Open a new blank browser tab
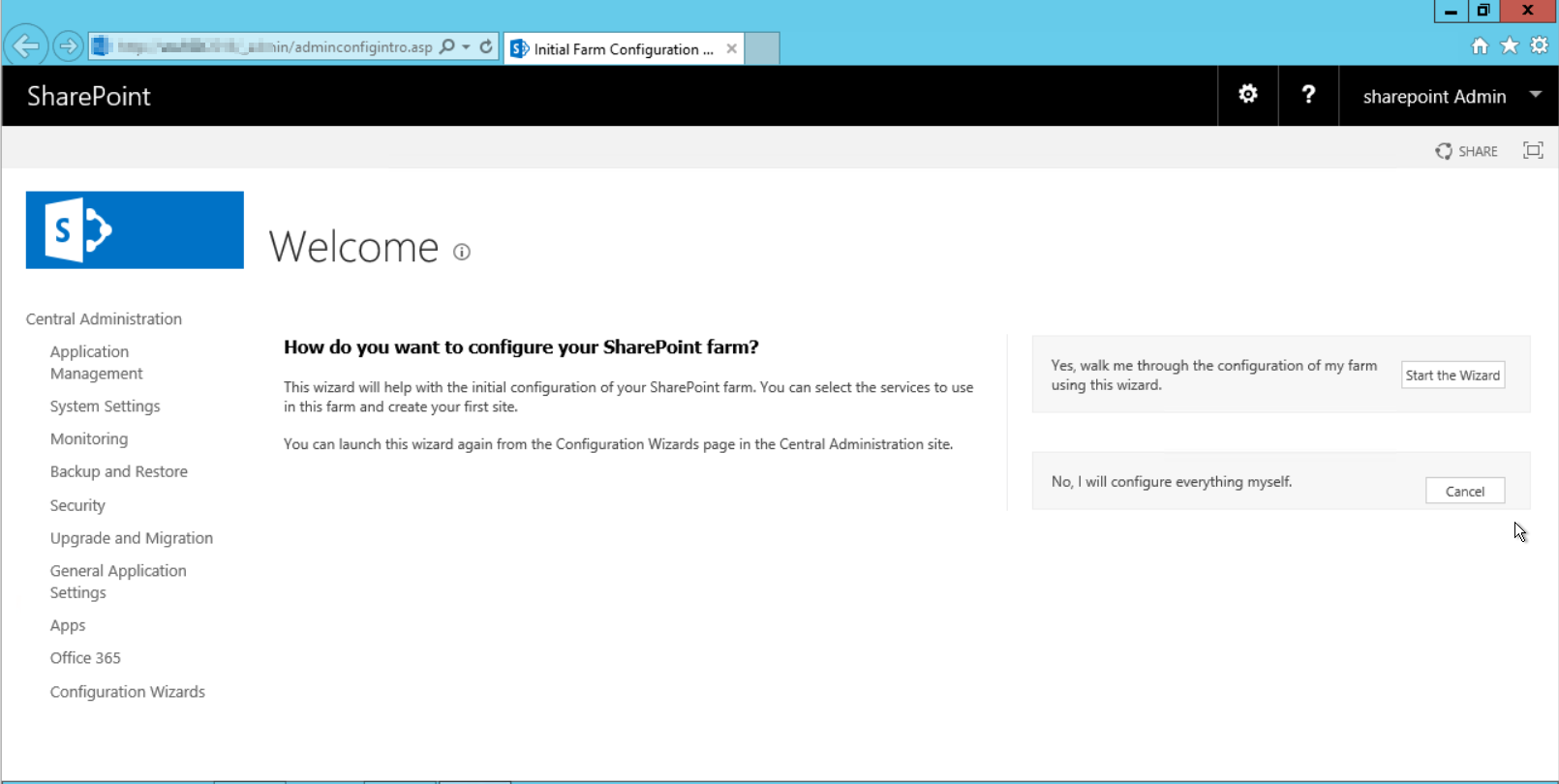This screenshot has height=784, width=1559. click(x=762, y=48)
